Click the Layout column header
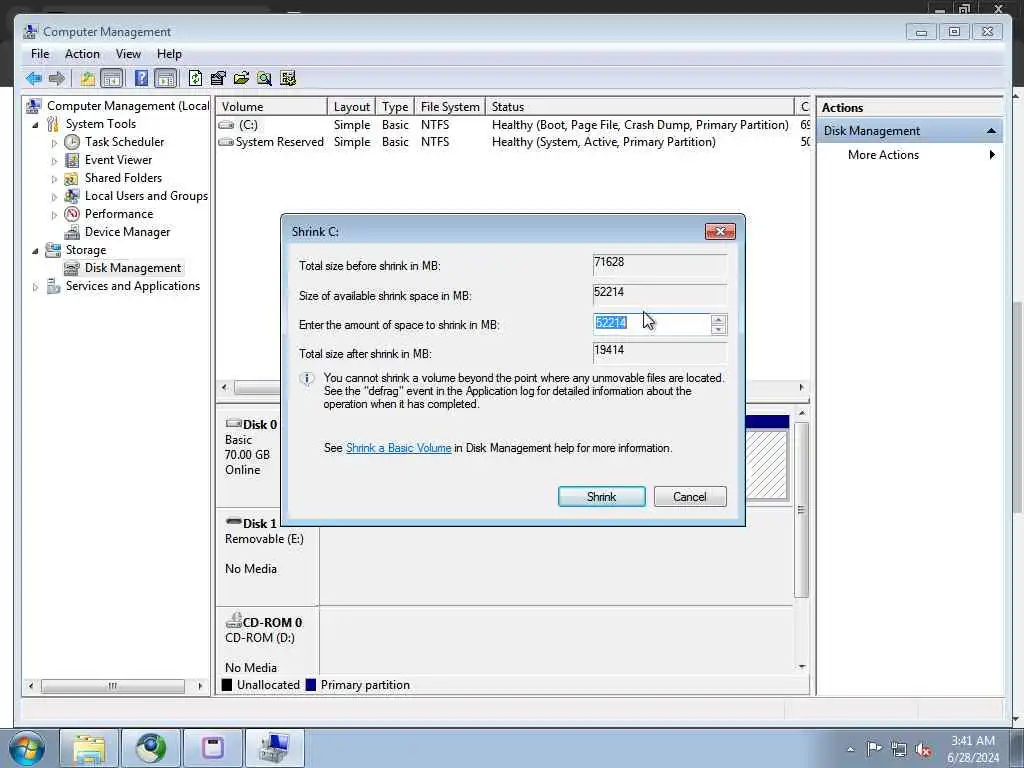This screenshot has width=1024, height=768. [x=351, y=106]
